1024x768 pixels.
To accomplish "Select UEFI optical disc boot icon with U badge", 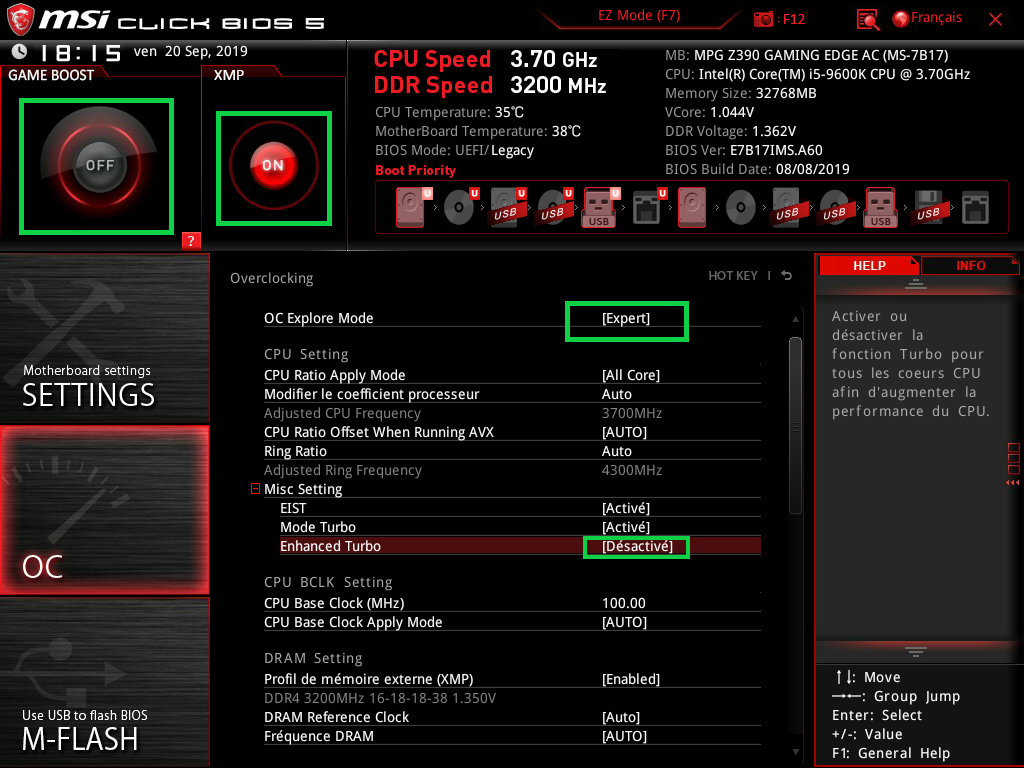I will tap(460, 208).
